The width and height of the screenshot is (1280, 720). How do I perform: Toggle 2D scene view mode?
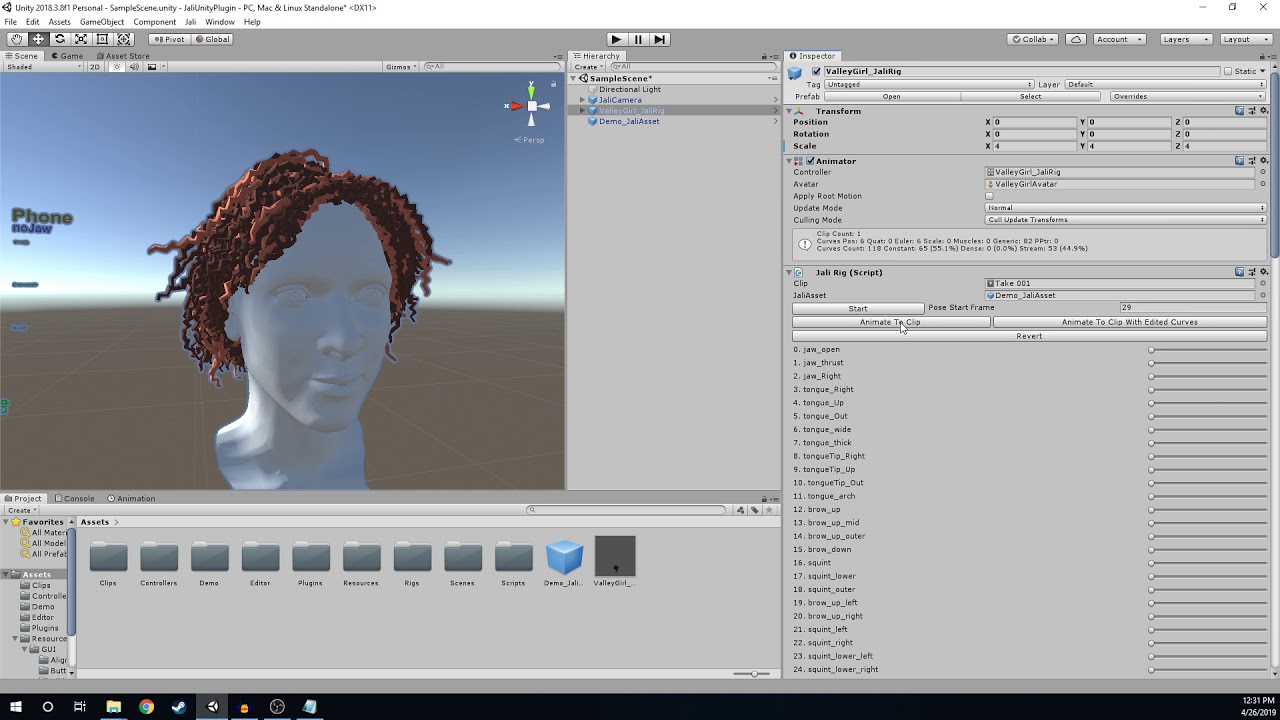95,67
